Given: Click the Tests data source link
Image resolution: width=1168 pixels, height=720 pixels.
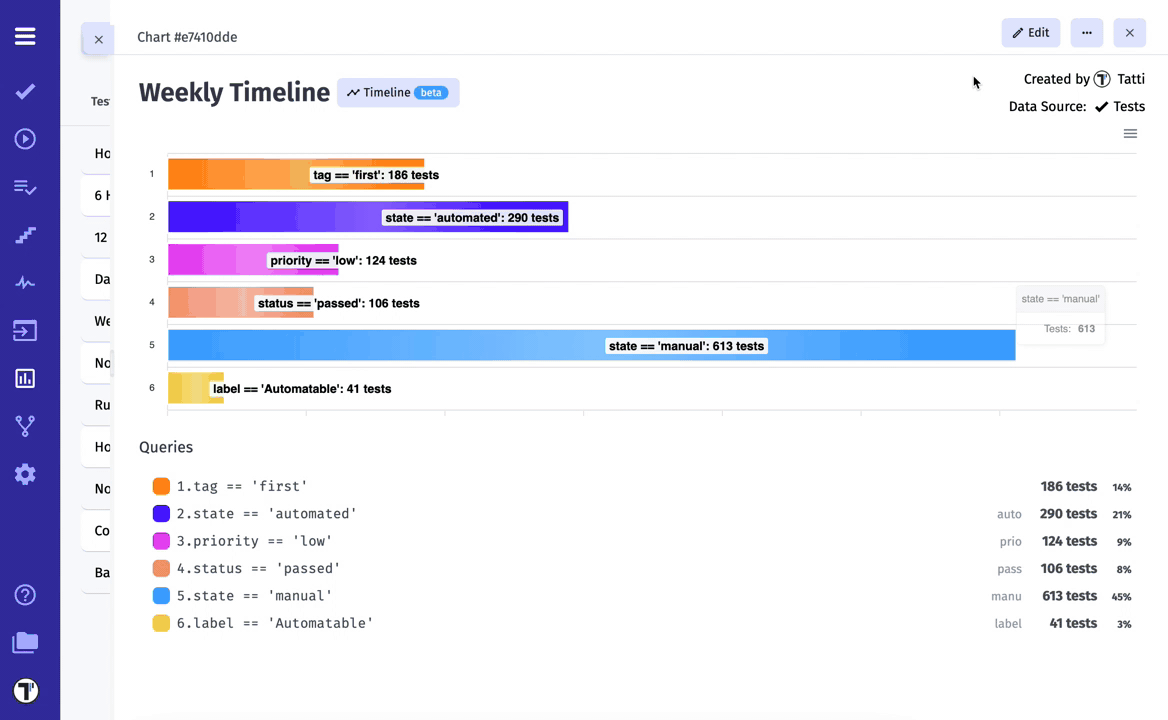Looking at the screenshot, I should coord(1120,106).
